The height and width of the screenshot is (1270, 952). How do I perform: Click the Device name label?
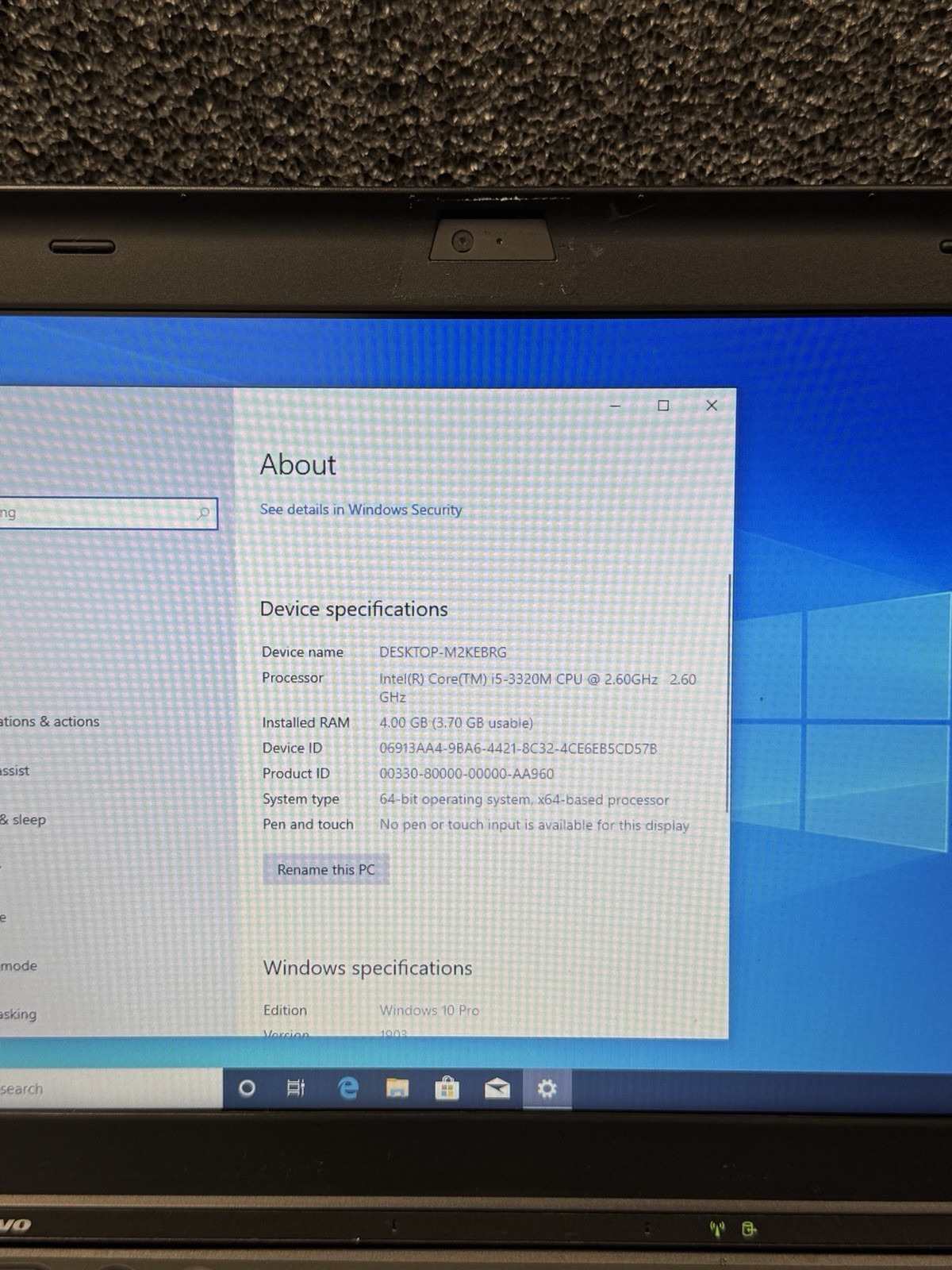[302, 652]
